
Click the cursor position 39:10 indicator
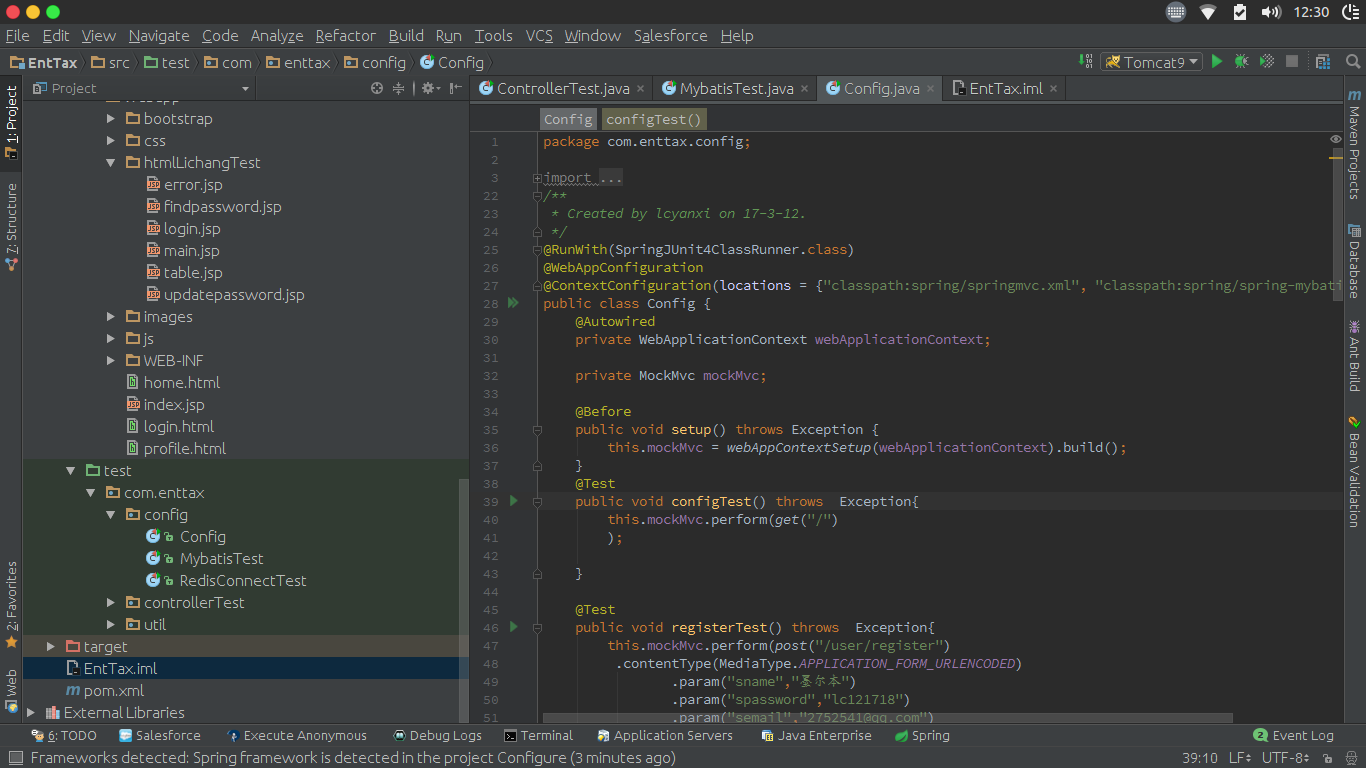[1199, 758]
